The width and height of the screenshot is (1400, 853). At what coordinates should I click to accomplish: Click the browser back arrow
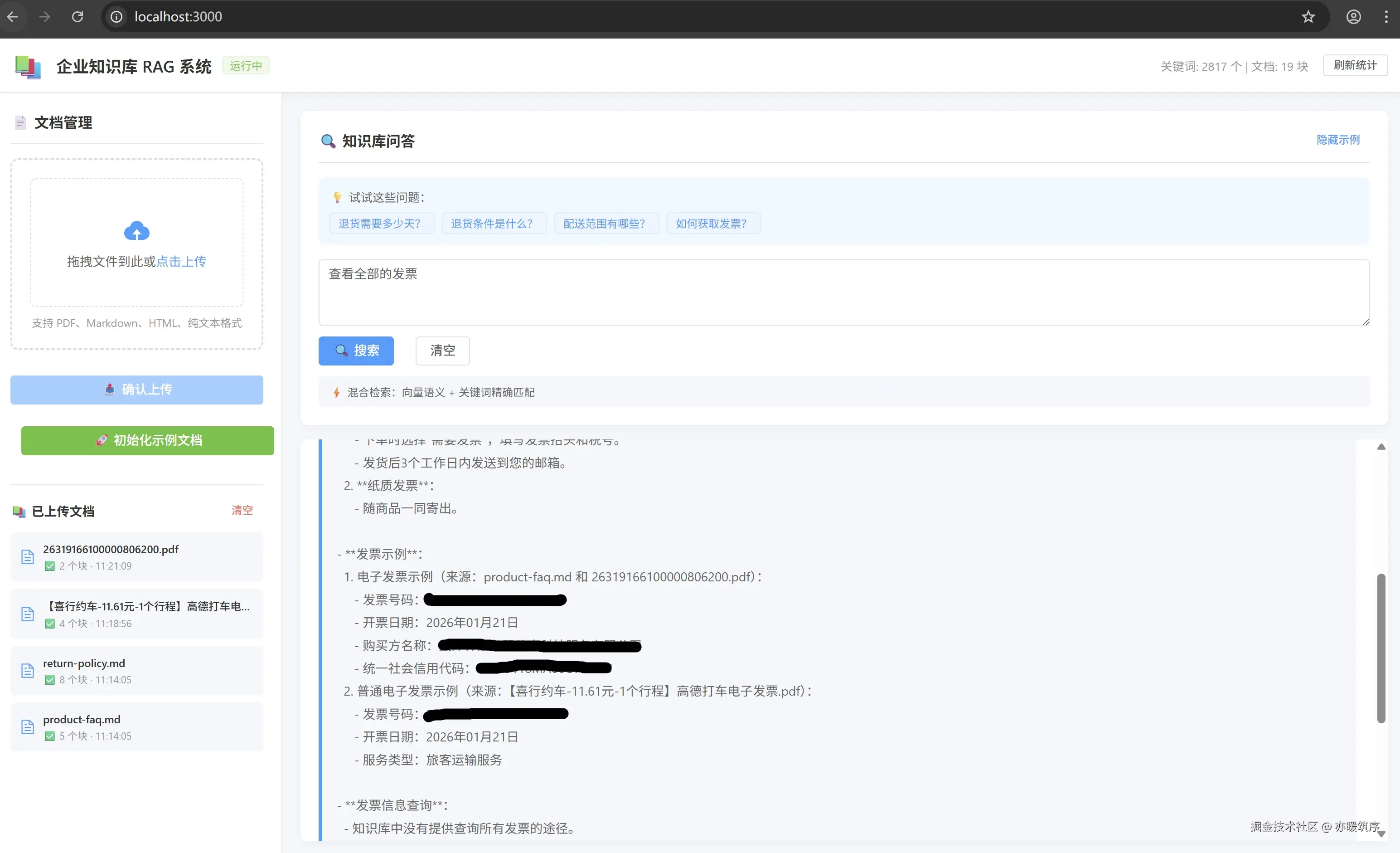13,16
